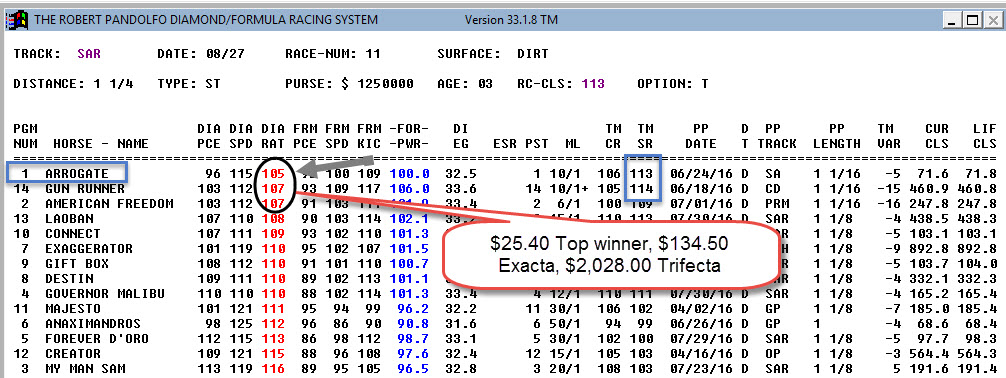Image resolution: width=1006 pixels, height=378 pixels.
Task: Click EXAGGERATOR's power rating 101.5
Action: pyautogui.click(x=409, y=249)
